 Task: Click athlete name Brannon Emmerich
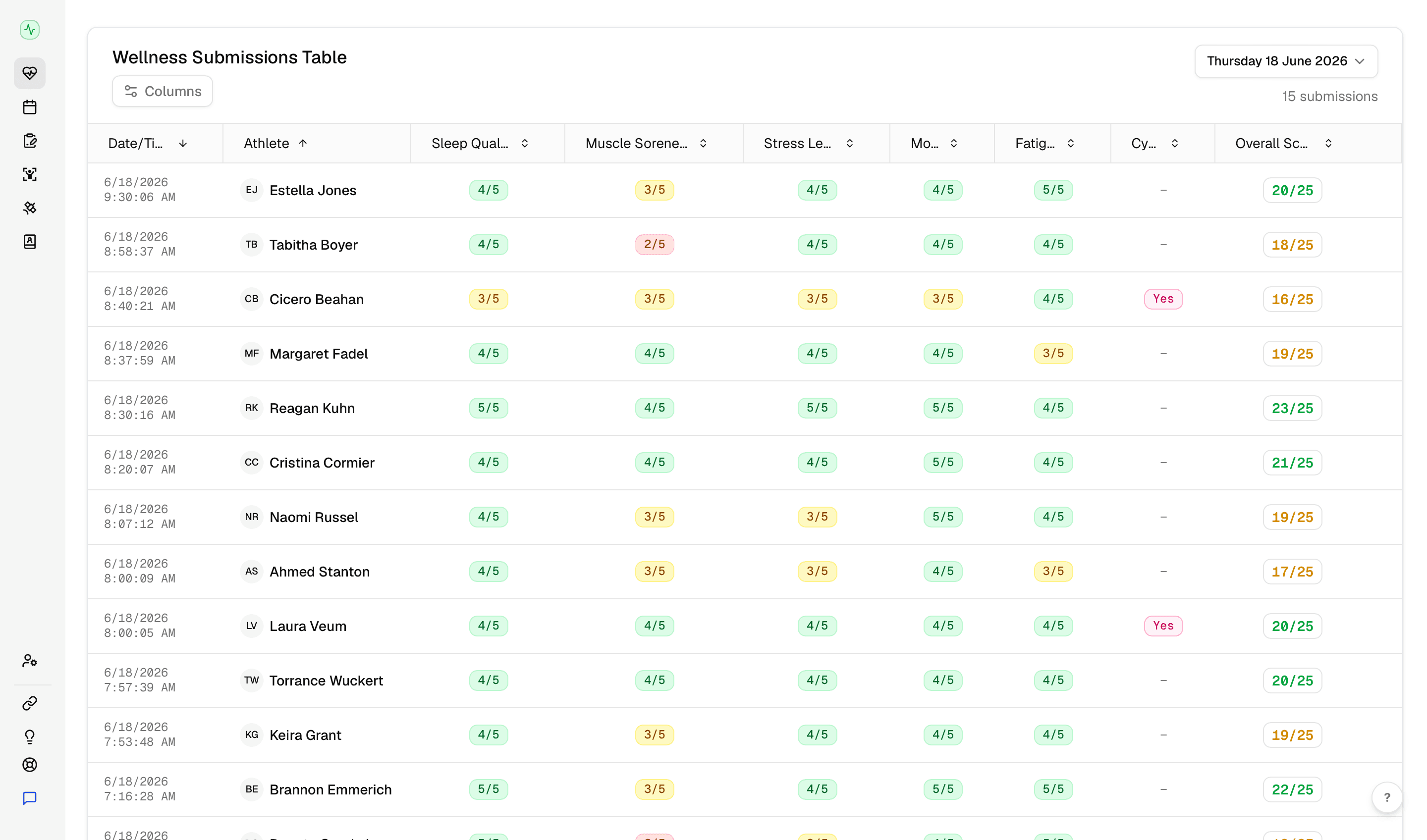coord(330,789)
